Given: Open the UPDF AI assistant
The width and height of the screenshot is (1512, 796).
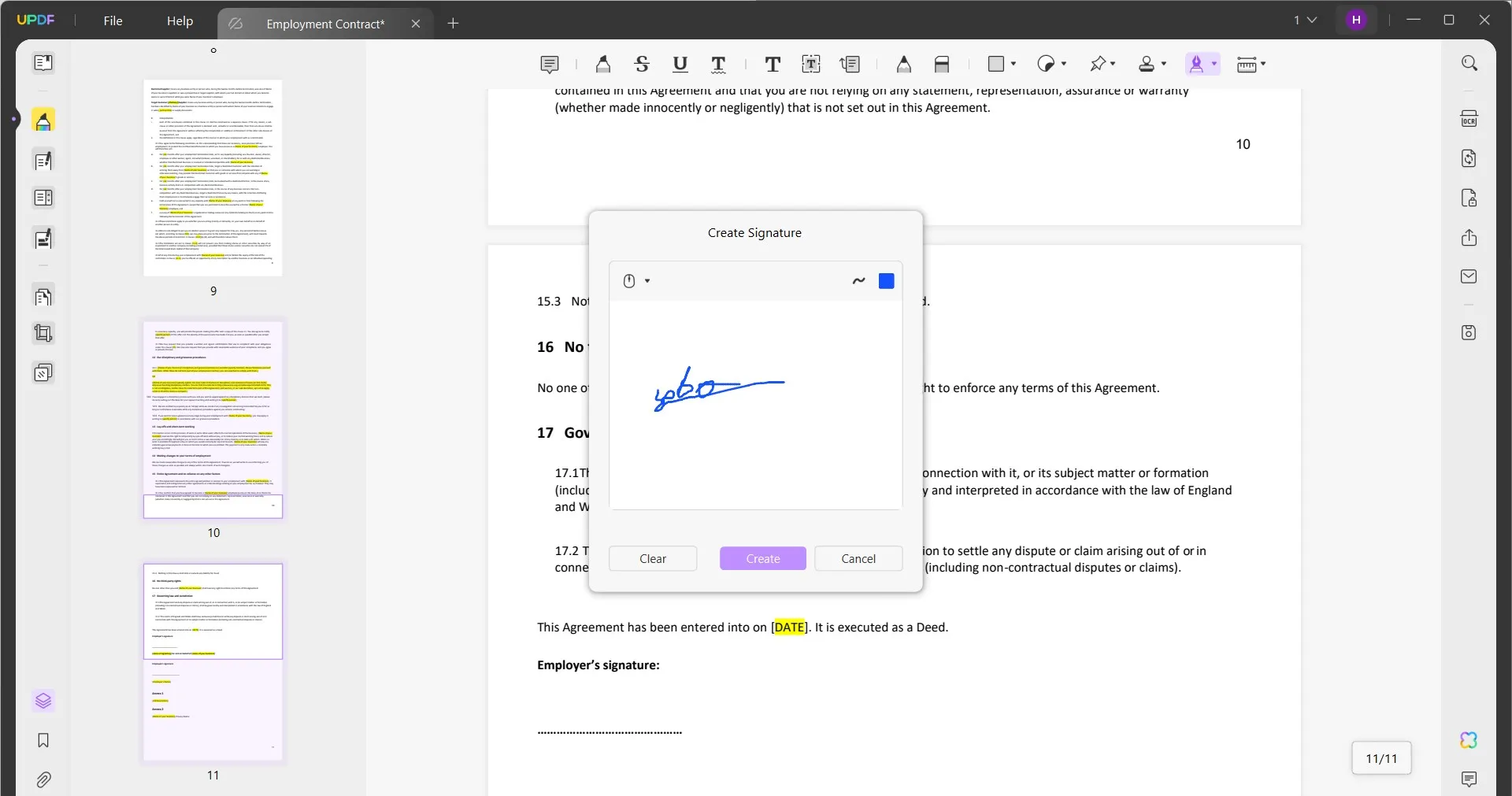Looking at the screenshot, I should tap(1469, 740).
